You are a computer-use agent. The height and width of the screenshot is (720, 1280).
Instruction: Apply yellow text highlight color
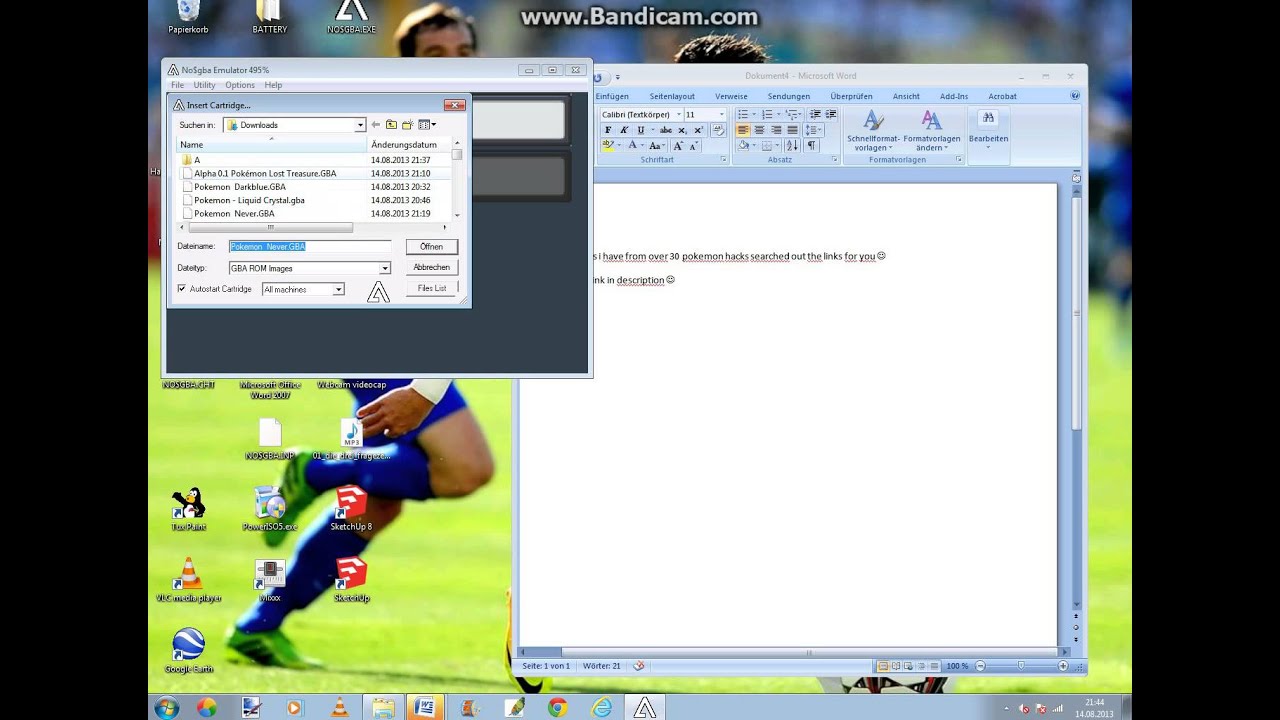pos(608,145)
